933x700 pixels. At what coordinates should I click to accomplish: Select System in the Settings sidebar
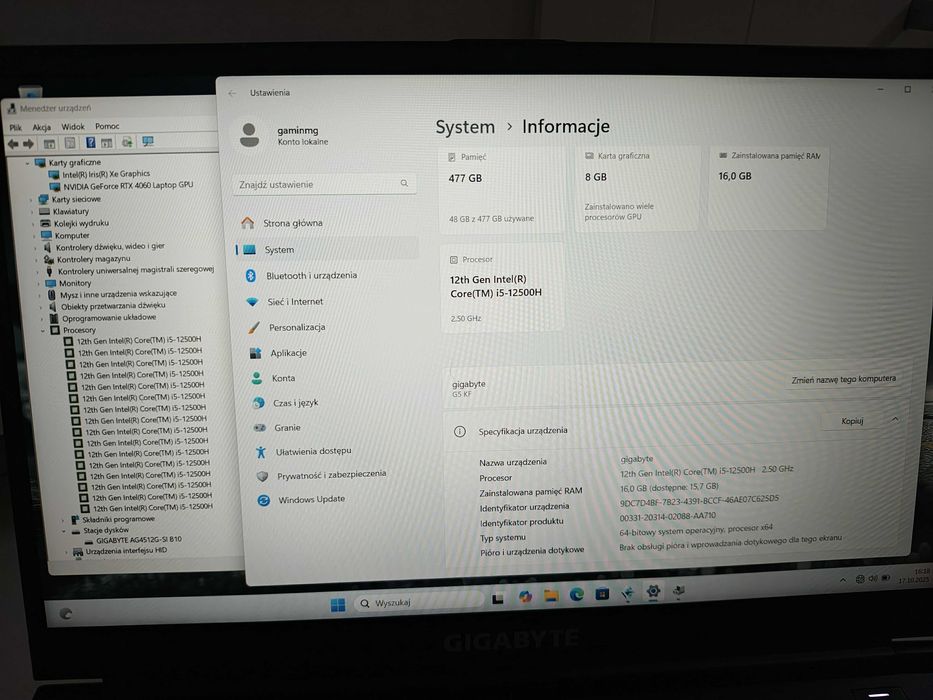(327, 249)
